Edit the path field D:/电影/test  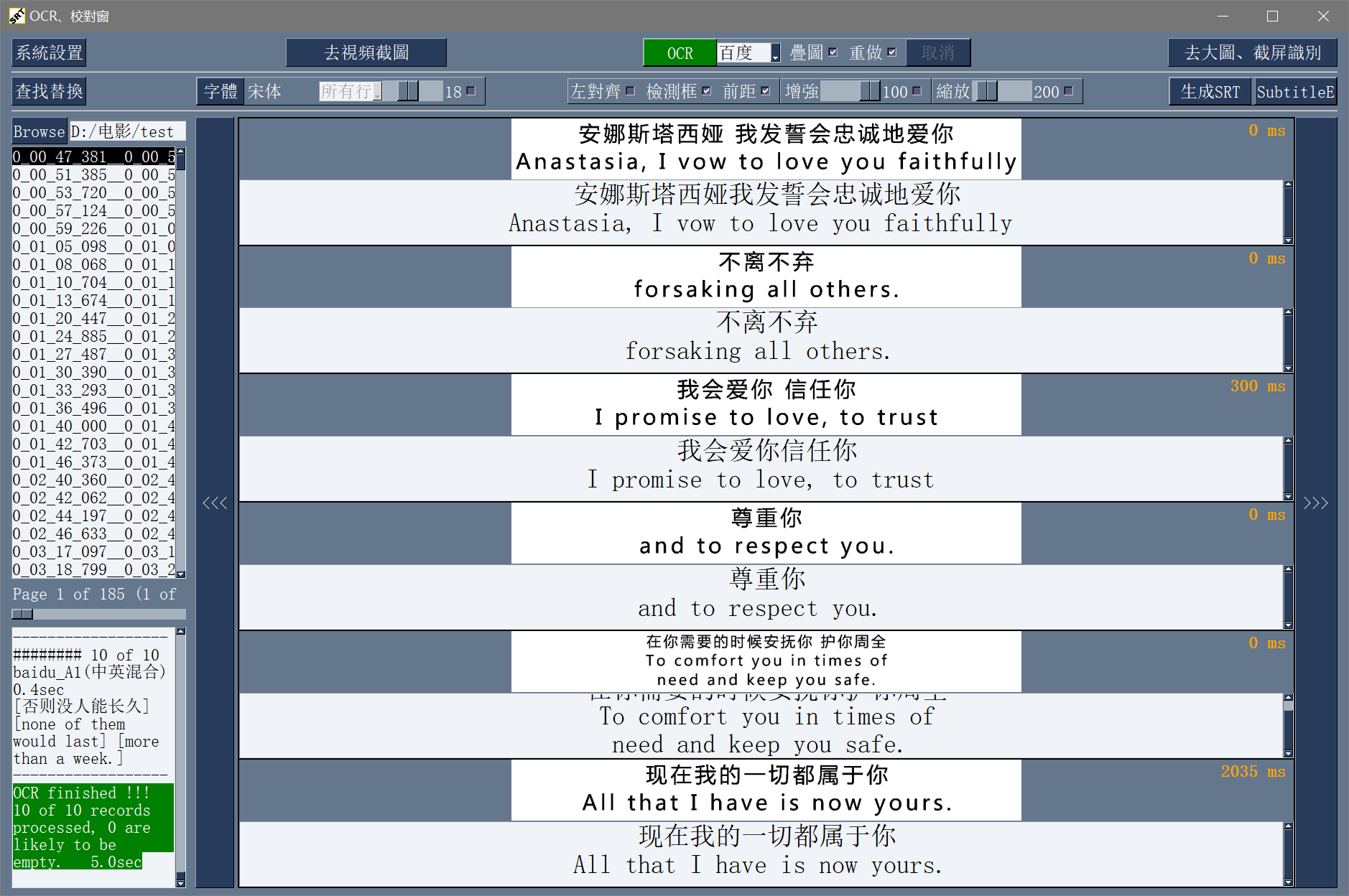coord(127,131)
